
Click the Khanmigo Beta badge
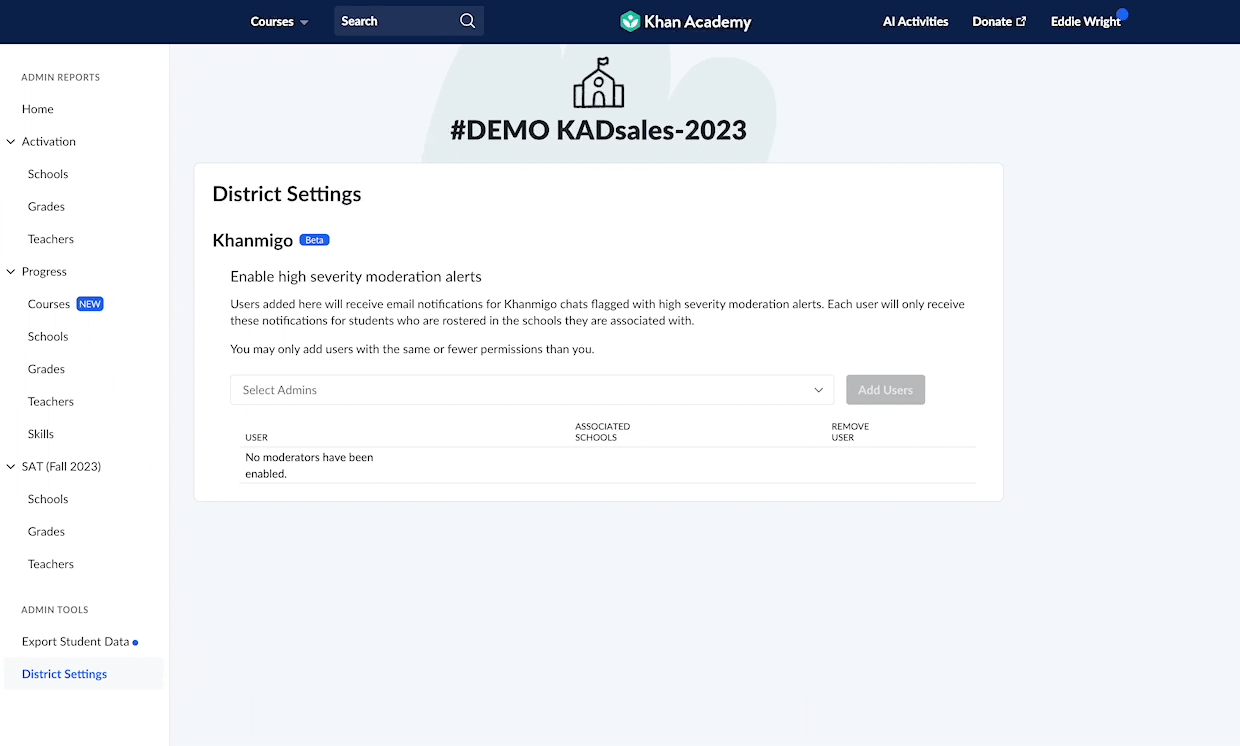[314, 240]
